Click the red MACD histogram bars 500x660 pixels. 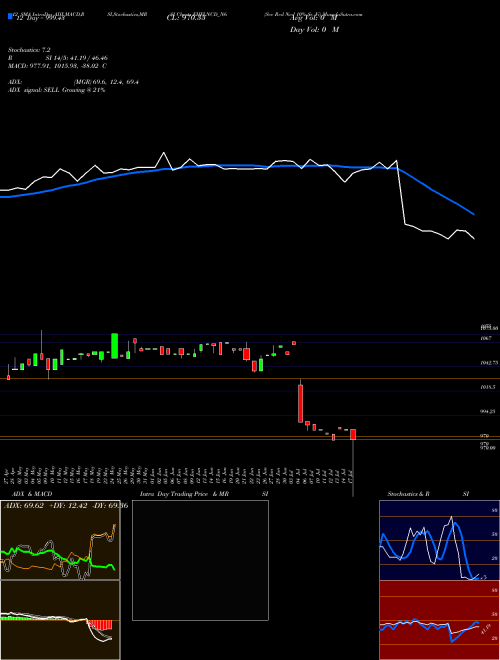[x=100, y=625]
